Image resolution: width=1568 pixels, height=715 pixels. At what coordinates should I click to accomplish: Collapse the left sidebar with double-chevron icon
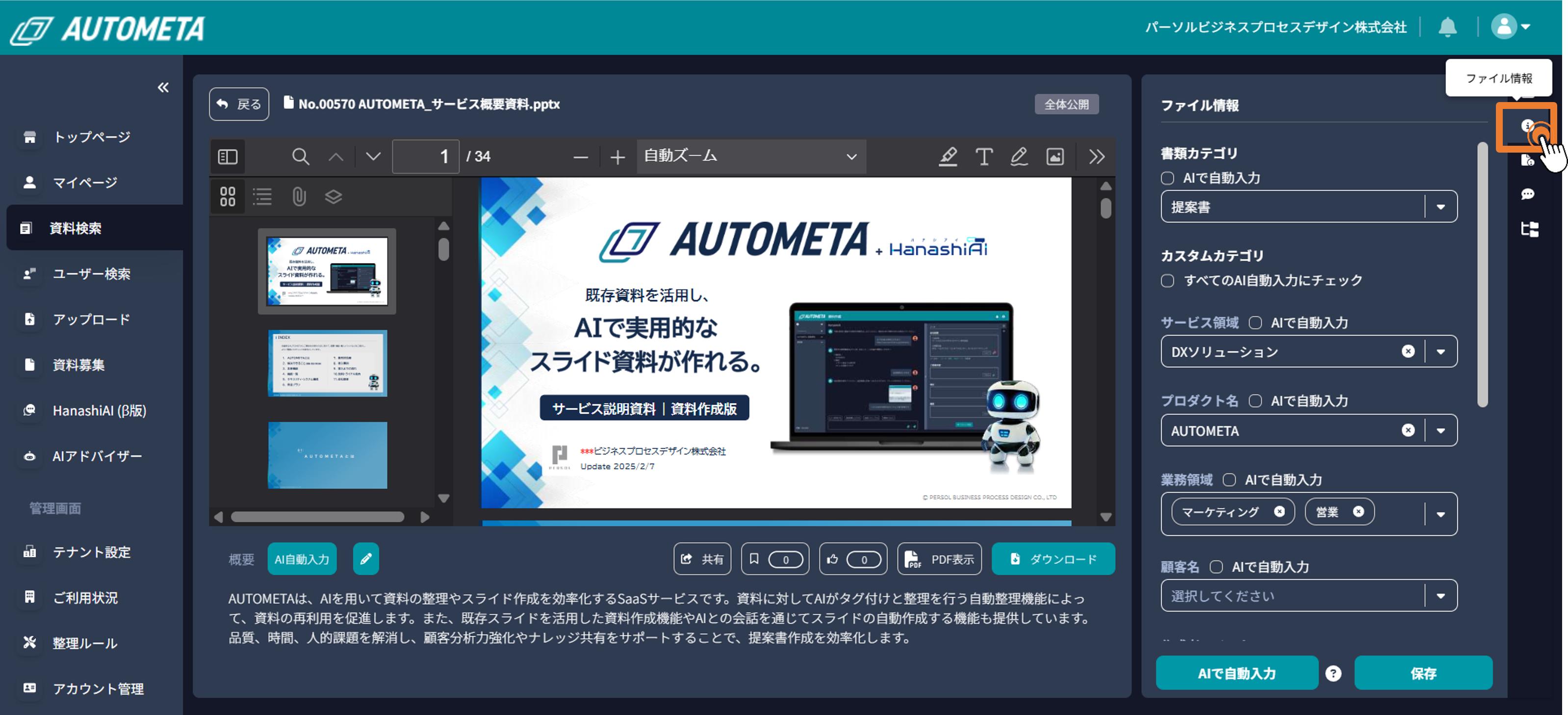pos(162,88)
